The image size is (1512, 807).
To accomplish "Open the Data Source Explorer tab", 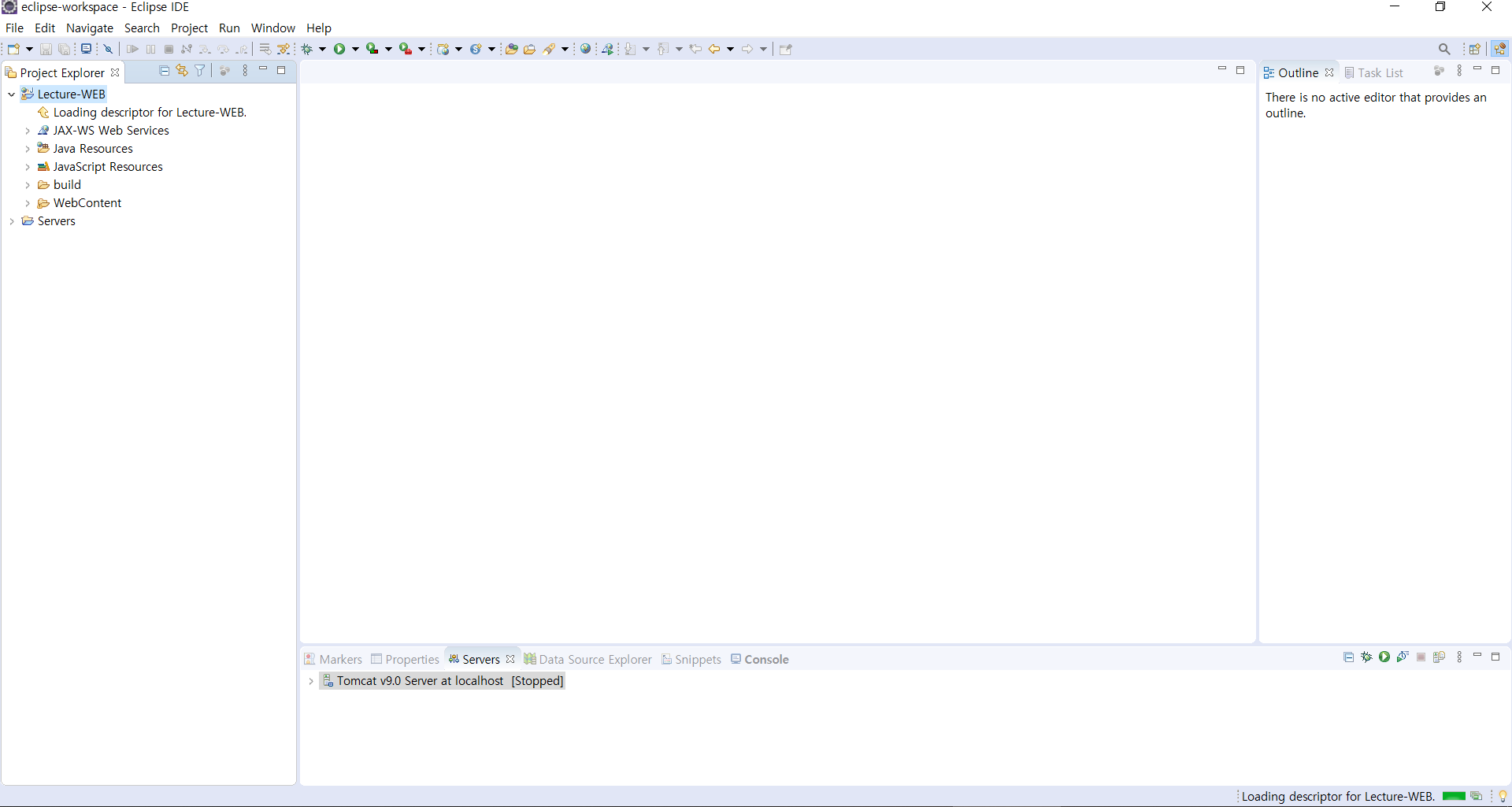I will click(x=587, y=659).
